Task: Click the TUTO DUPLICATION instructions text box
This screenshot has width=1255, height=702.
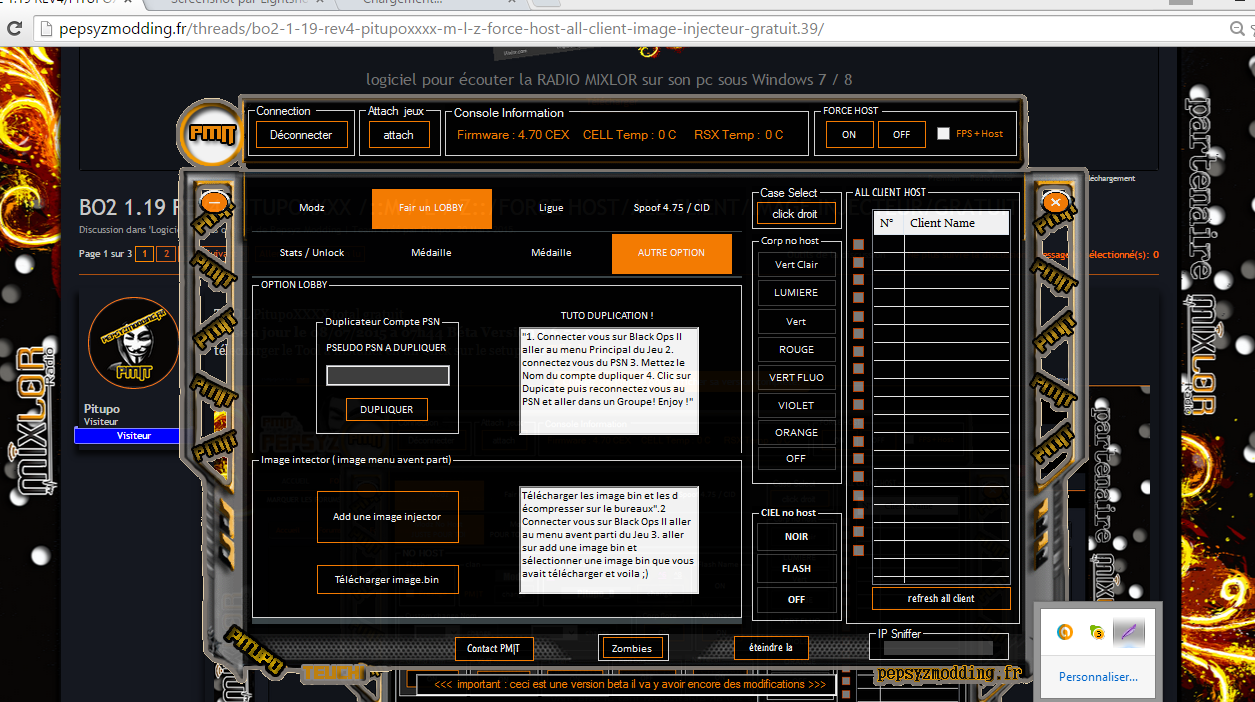Action: [x=609, y=381]
